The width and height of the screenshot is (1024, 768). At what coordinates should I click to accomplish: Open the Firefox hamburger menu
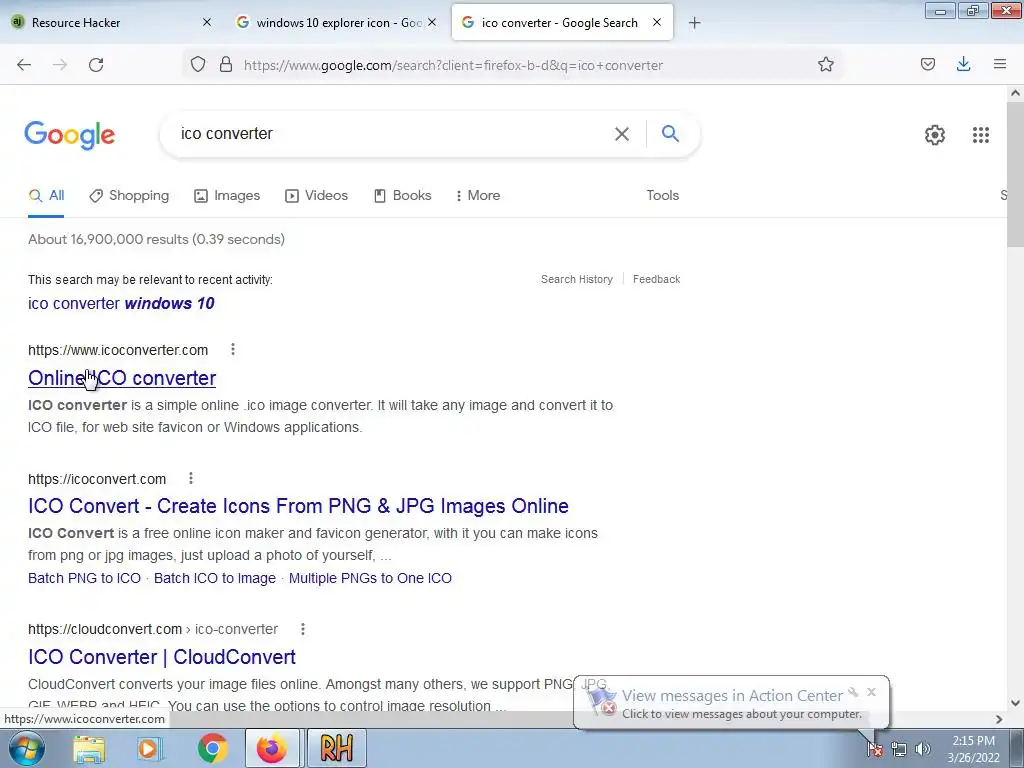[x=1000, y=64]
